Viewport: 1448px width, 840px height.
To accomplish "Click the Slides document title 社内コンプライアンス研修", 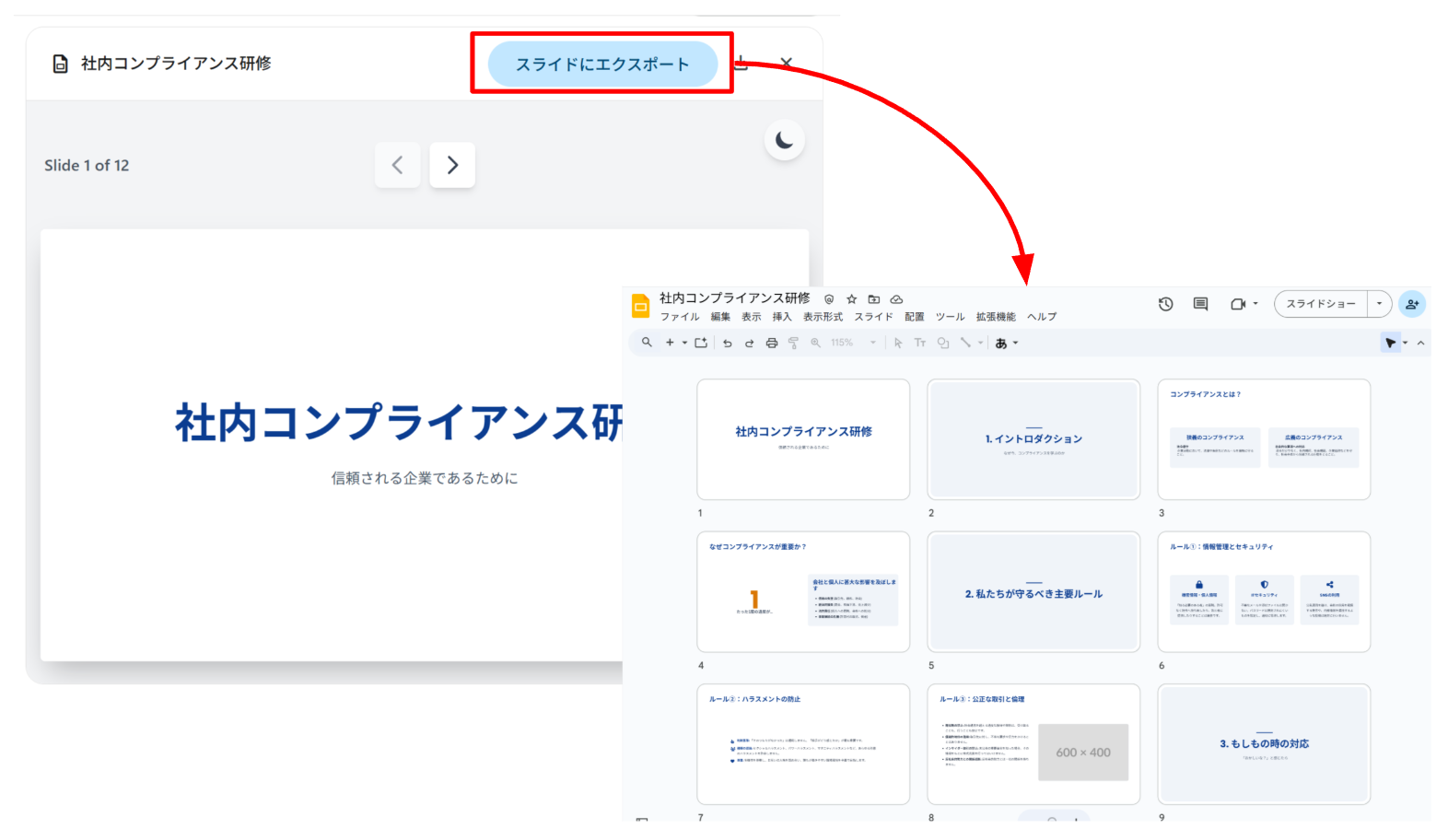I will 735,298.
